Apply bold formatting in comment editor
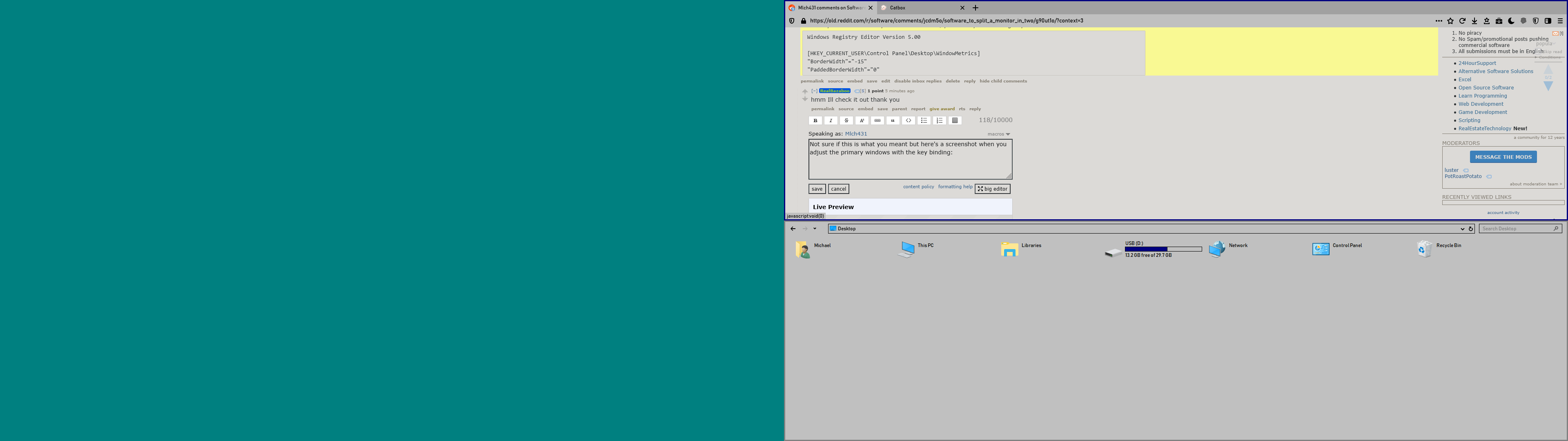 (x=815, y=120)
